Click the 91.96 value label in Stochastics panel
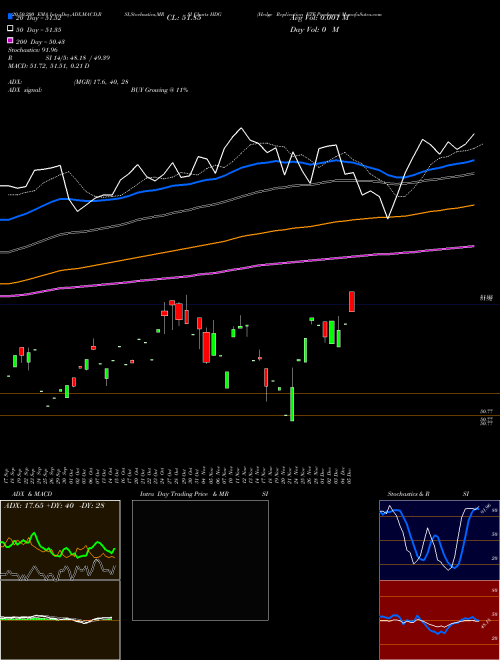 tap(488, 507)
